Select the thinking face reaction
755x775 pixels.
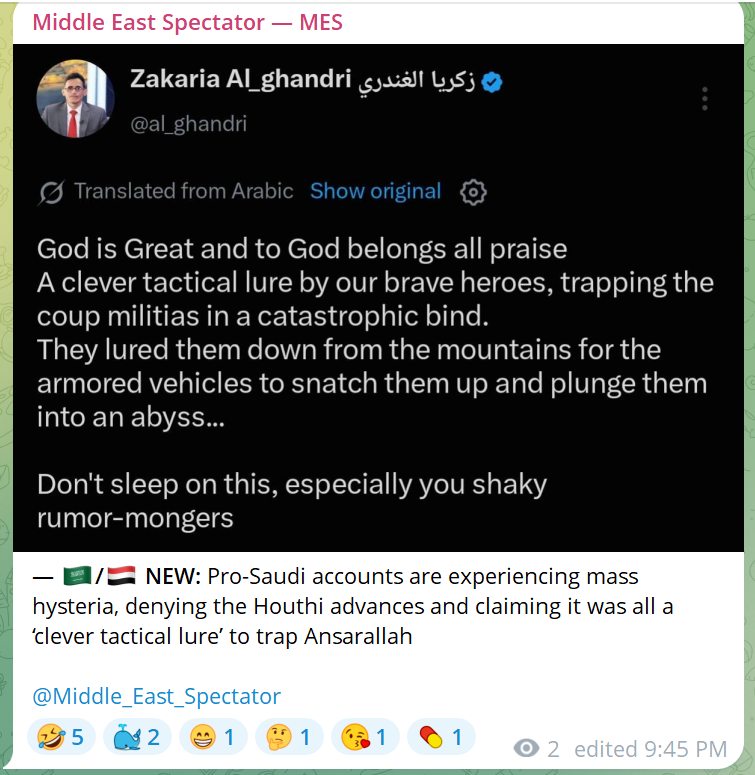(x=289, y=737)
